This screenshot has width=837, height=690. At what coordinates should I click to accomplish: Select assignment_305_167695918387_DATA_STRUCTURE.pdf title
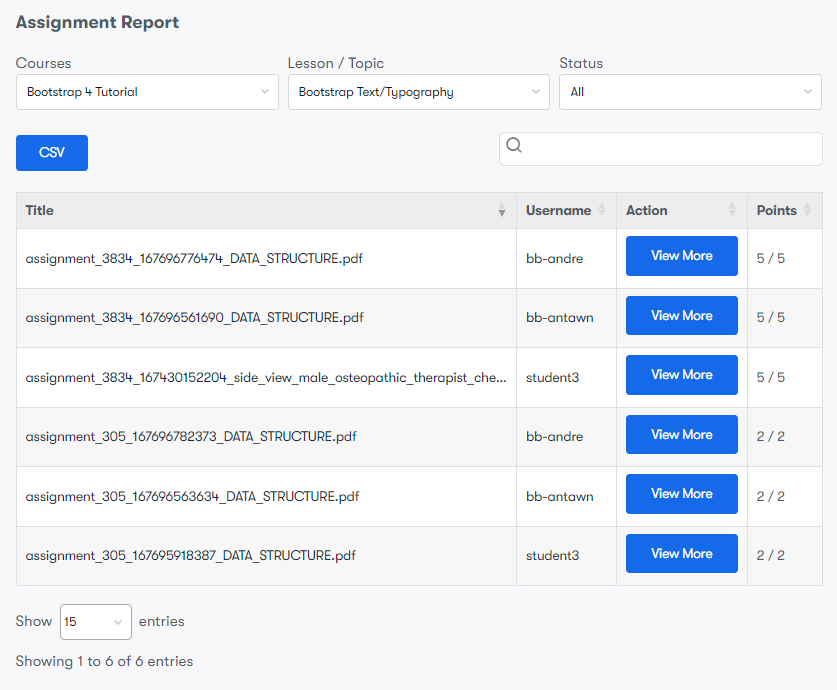click(191, 555)
